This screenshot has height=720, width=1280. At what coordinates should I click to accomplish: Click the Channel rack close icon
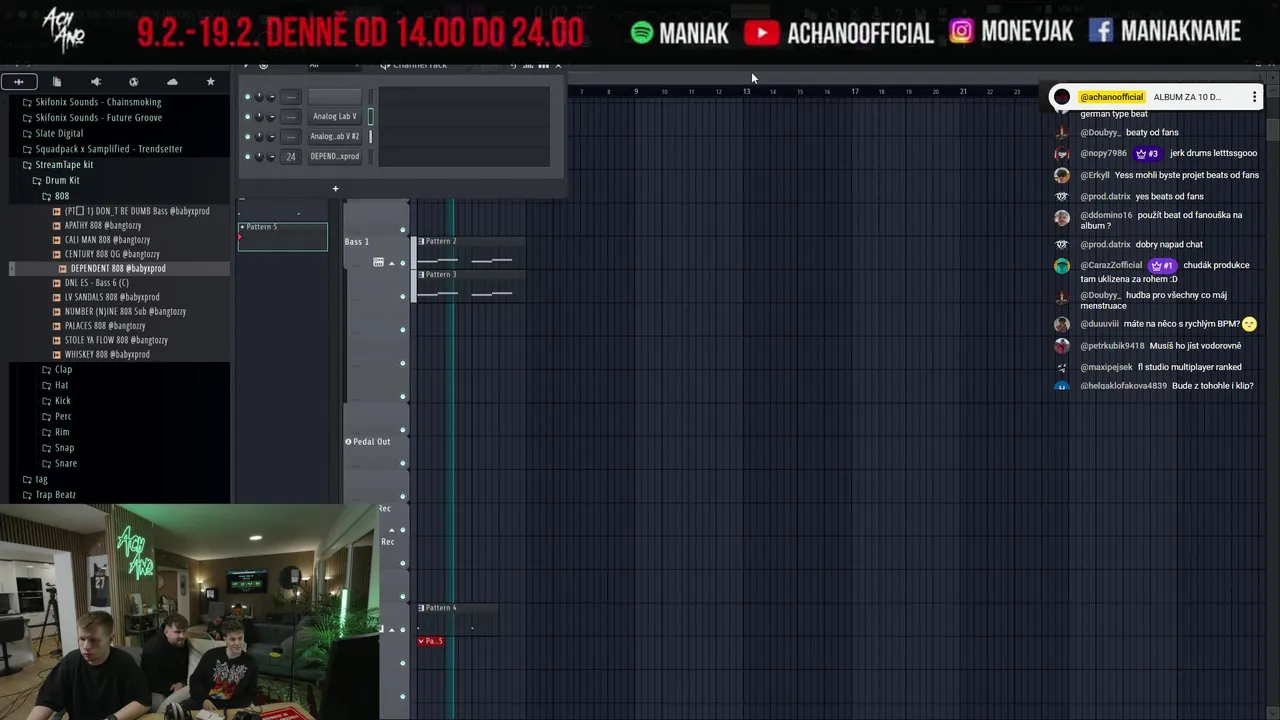pyautogui.click(x=558, y=65)
